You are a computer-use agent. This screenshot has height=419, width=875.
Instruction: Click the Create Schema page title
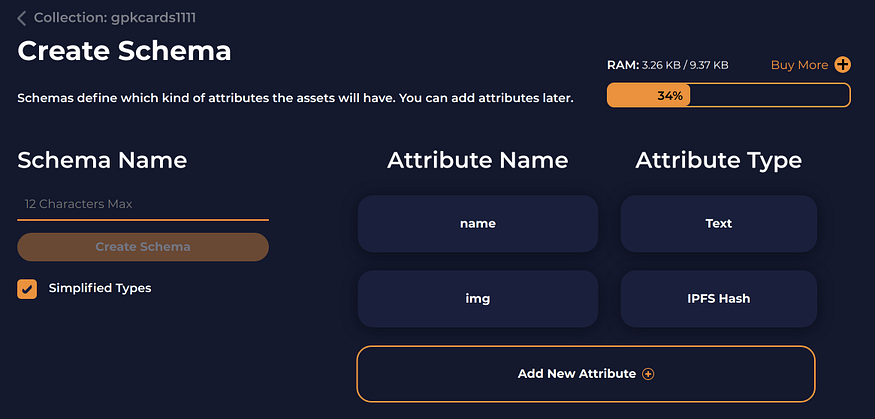click(x=124, y=51)
